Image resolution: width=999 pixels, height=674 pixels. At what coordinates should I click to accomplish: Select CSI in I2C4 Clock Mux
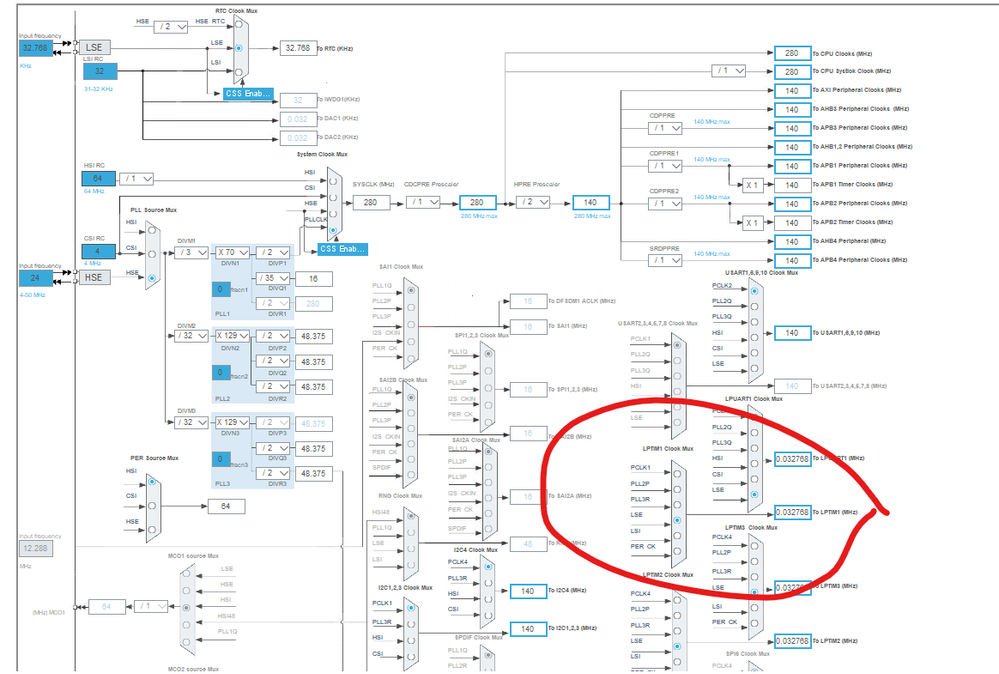click(x=488, y=615)
